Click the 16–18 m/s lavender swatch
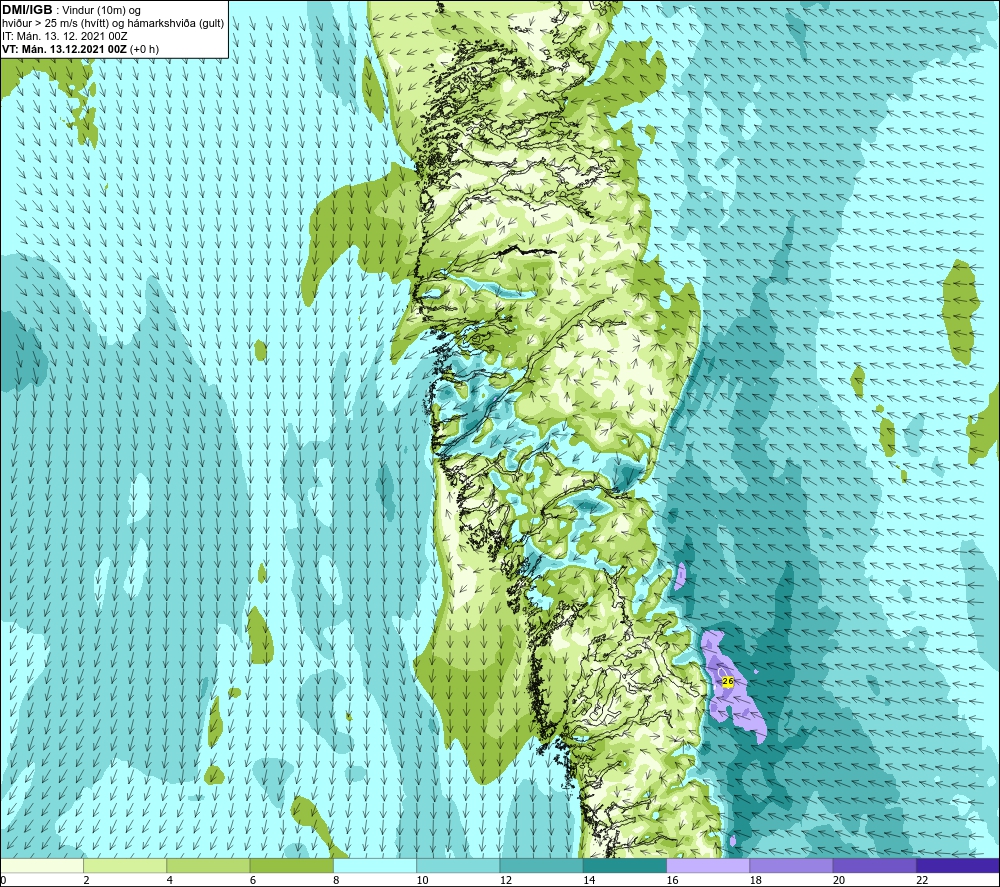This screenshot has width=1000, height=887. (708, 865)
